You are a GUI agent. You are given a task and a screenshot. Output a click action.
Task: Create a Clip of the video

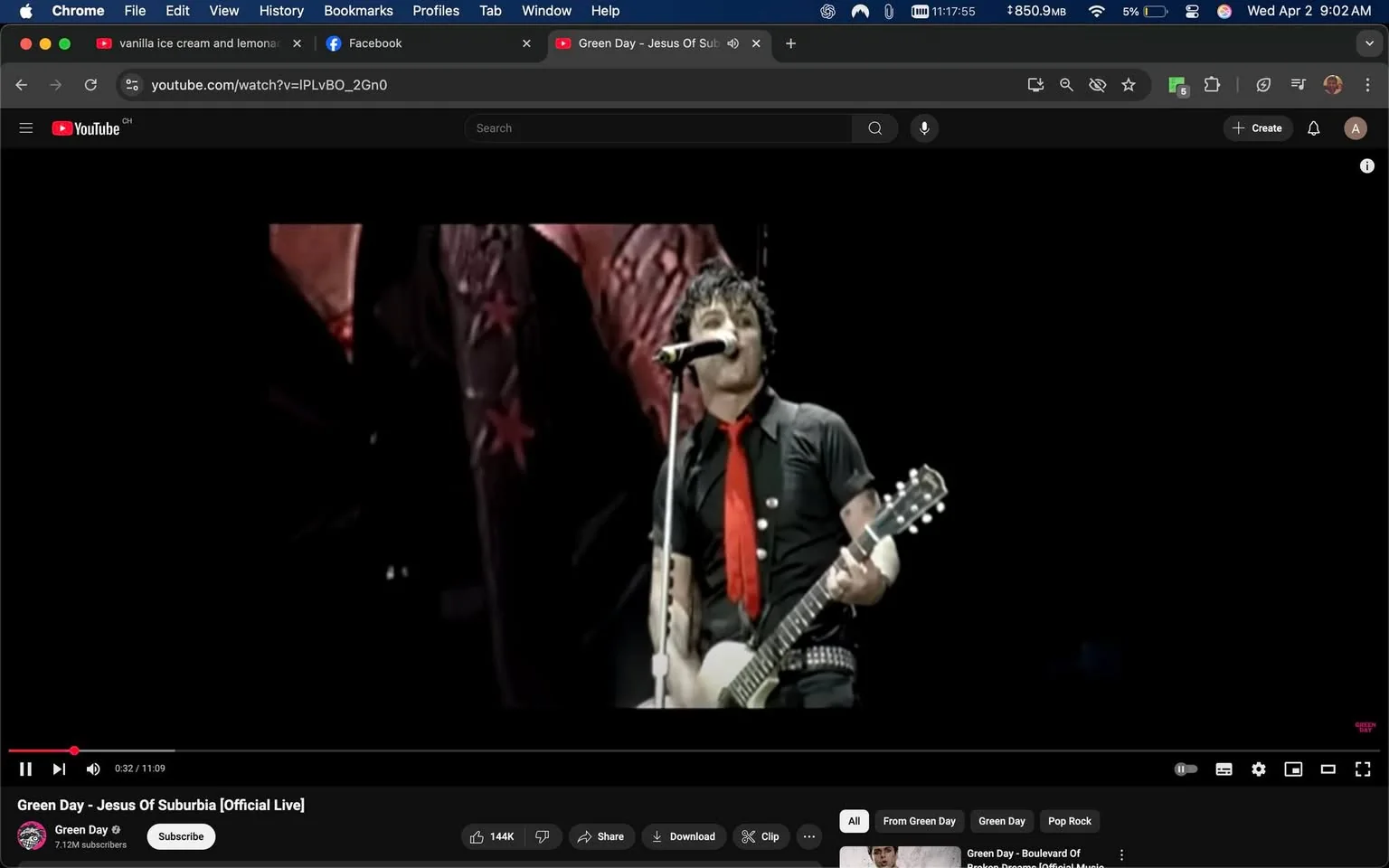click(761, 836)
